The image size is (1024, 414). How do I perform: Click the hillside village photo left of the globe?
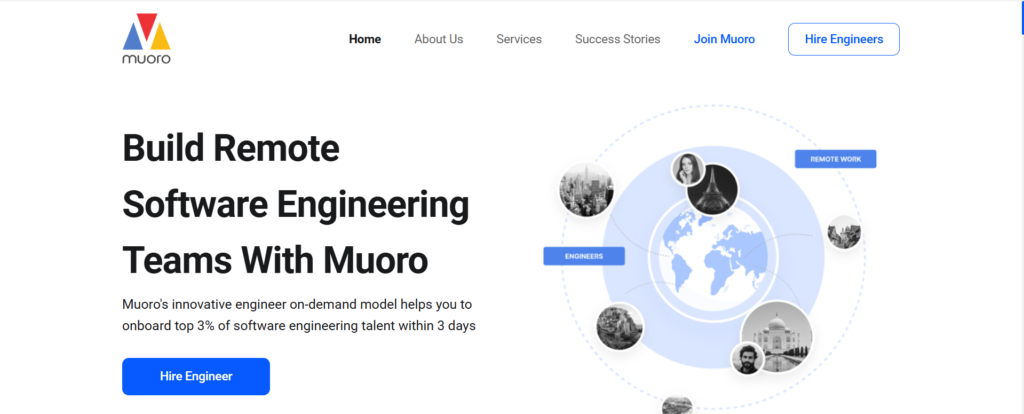[619, 326]
